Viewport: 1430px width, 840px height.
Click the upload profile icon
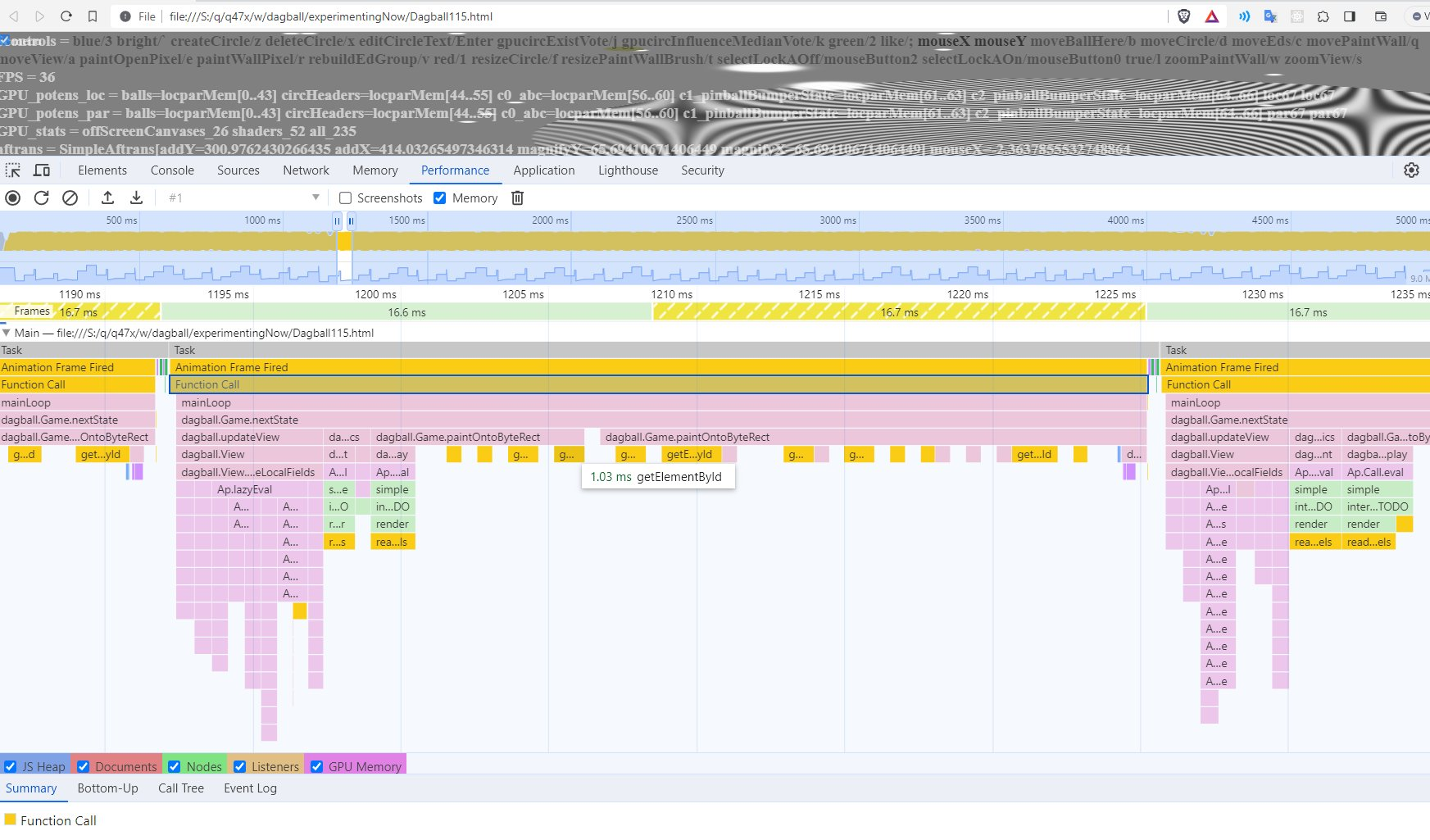pos(107,198)
